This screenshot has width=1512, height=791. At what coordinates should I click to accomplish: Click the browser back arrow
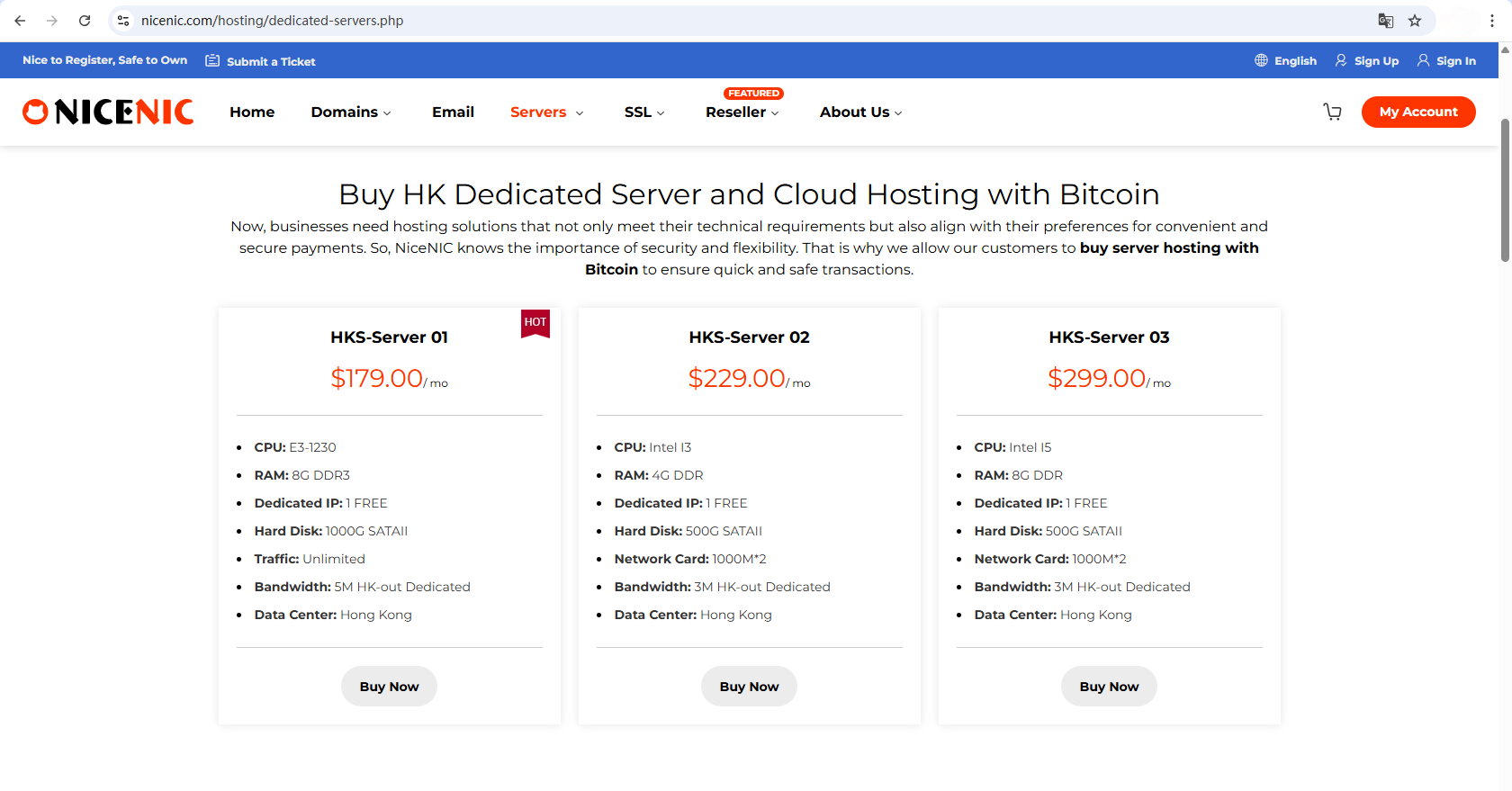[20, 21]
